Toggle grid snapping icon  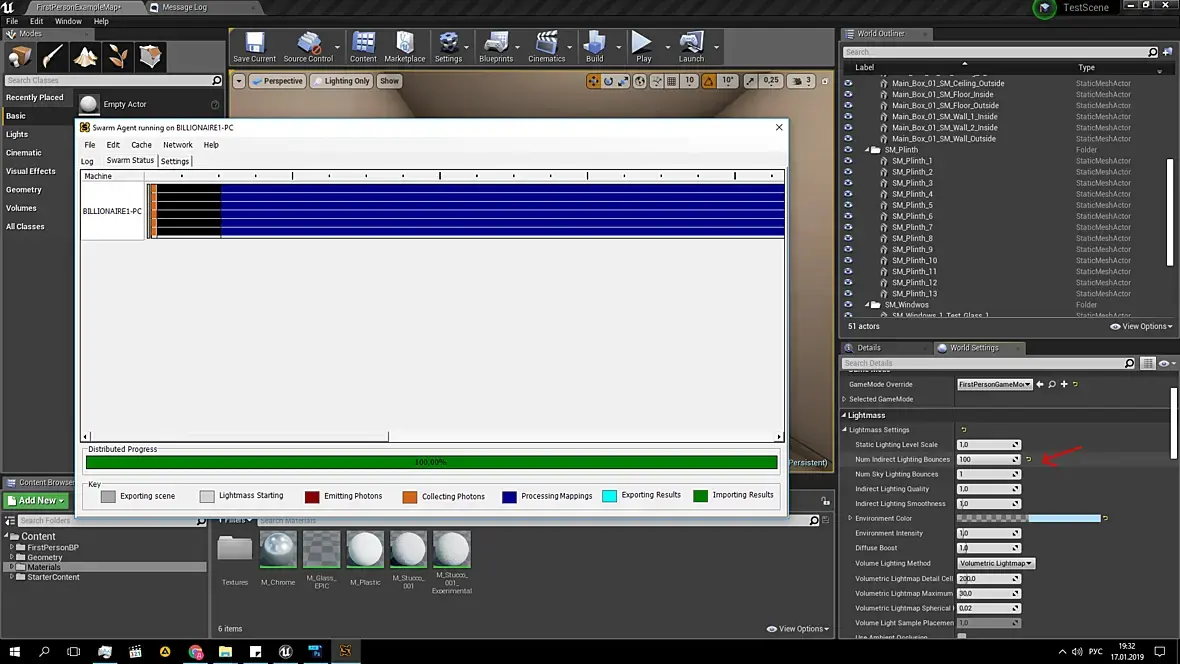point(672,81)
